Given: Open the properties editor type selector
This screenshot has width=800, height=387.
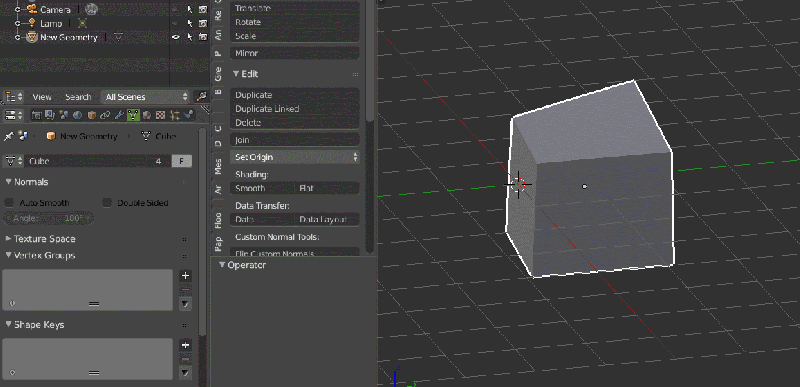Looking at the screenshot, I should [14, 115].
